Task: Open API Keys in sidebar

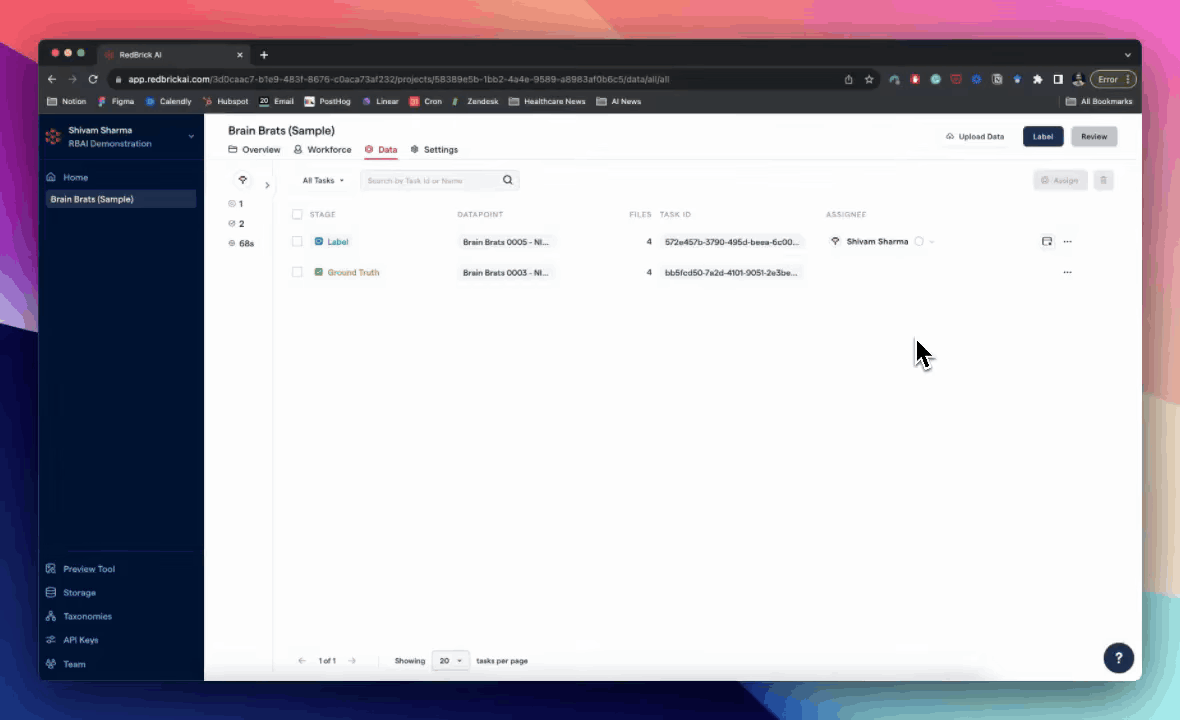Action: coord(80,640)
